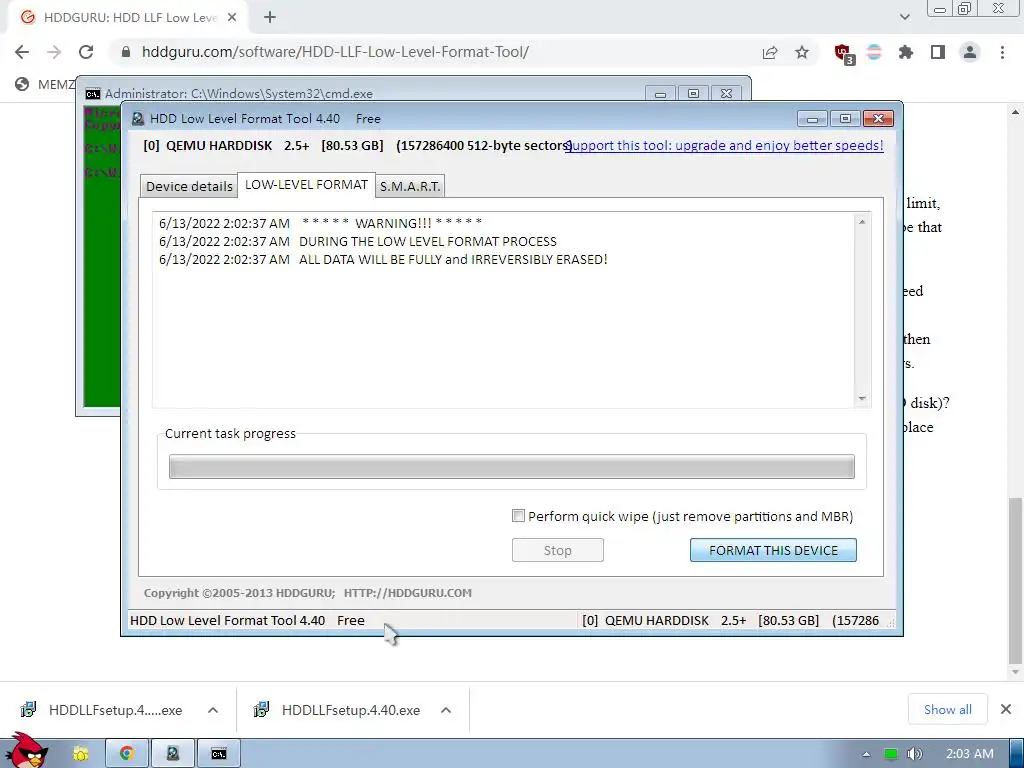1024x768 pixels.
Task: Click the Chrome address bar URL
Action: click(335, 52)
